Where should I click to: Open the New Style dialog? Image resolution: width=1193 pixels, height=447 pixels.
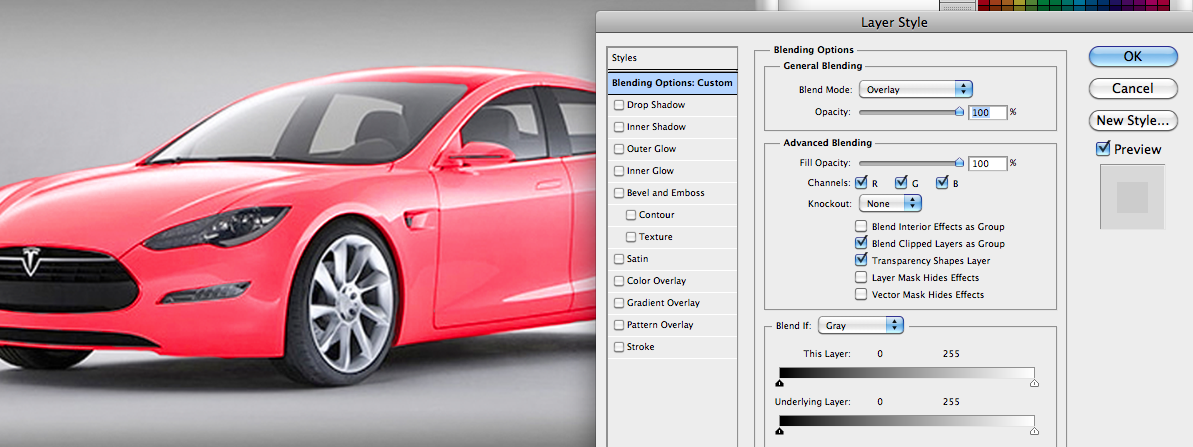[1132, 120]
